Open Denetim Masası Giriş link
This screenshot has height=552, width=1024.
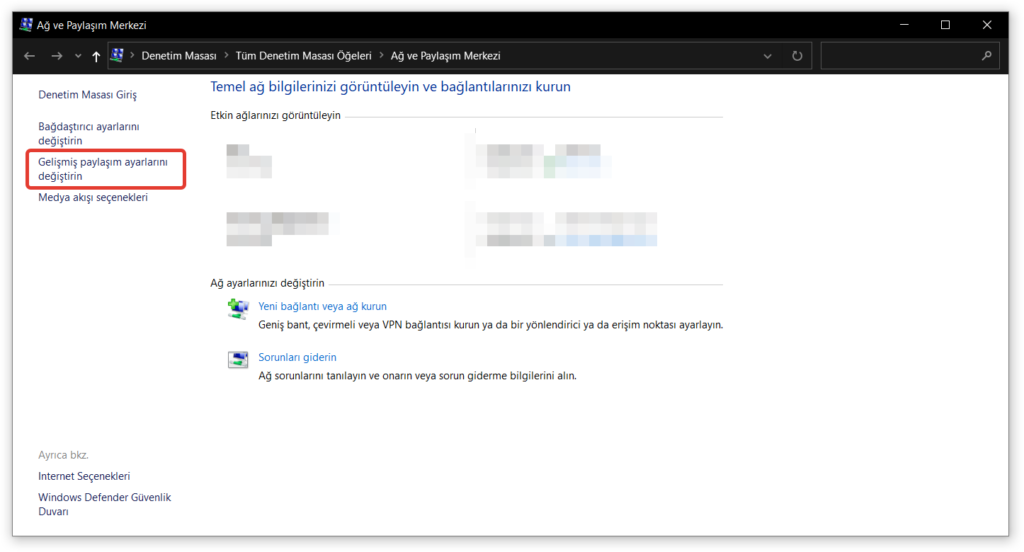(x=88, y=95)
